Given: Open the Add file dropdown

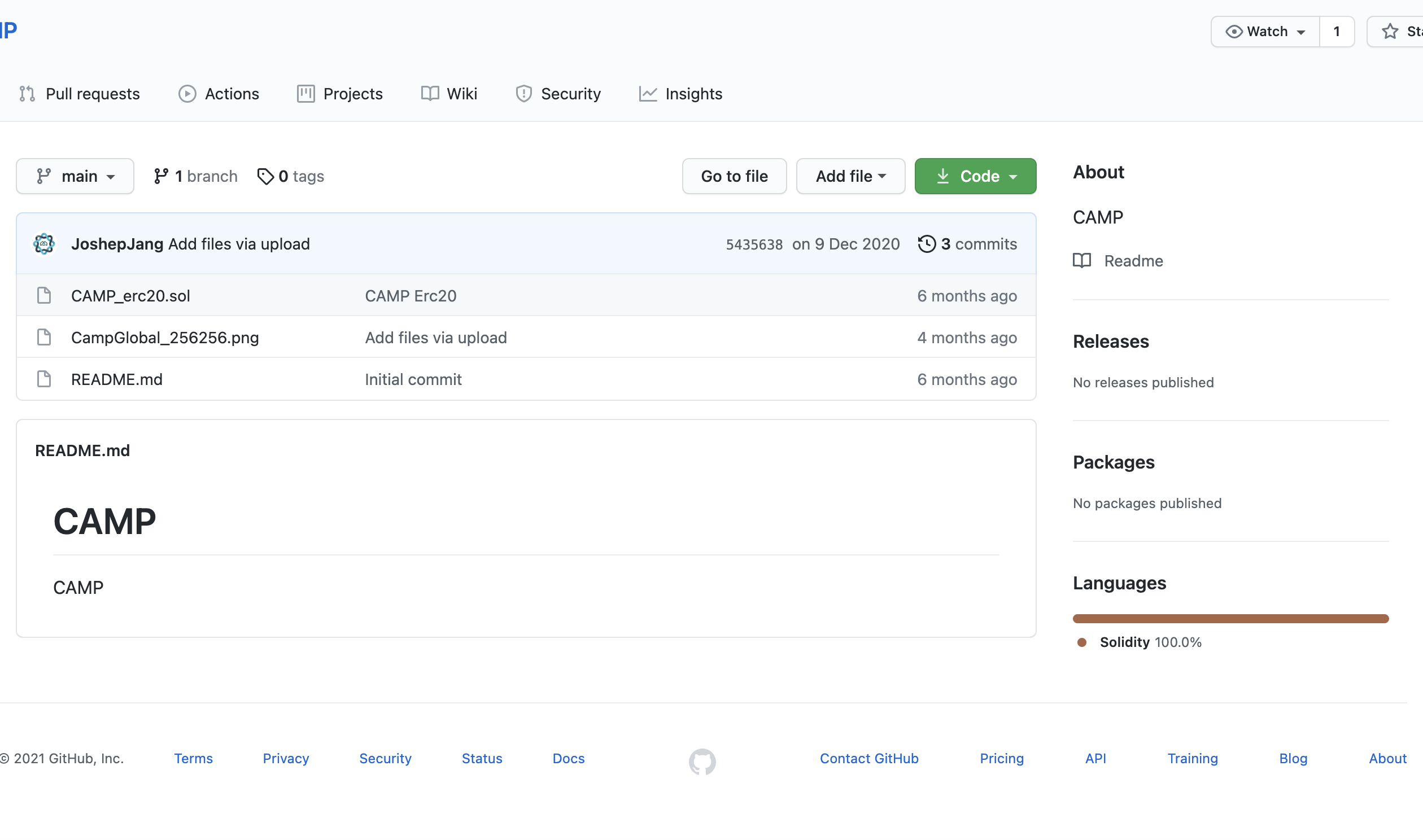Looking at the screenshot, I should (850, 177).
